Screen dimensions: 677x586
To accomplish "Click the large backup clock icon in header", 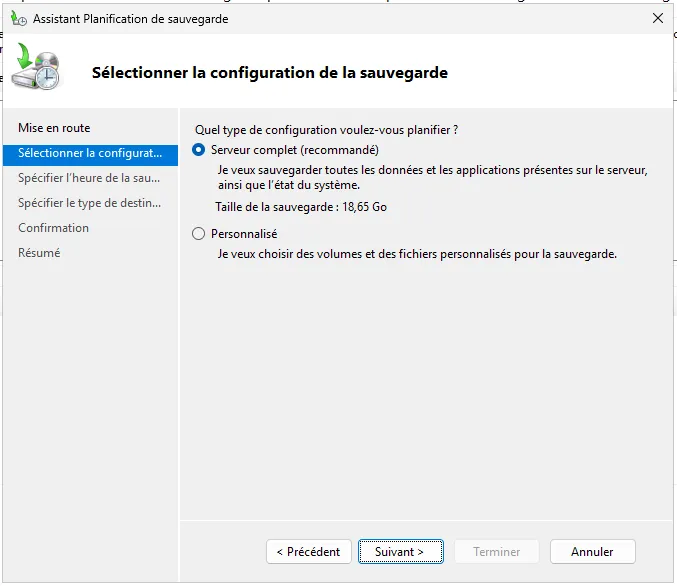I will pyautogui.click(x=38, y=68).
